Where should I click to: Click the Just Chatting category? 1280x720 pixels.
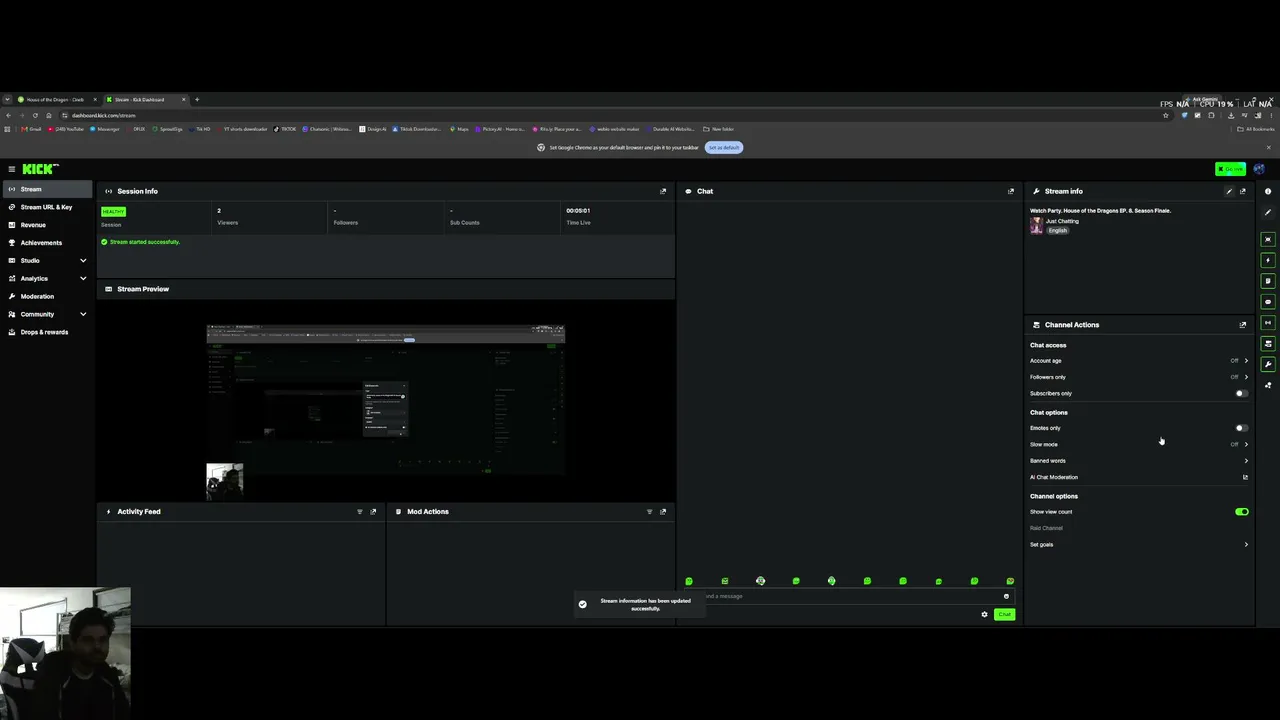coord(1062,222)
